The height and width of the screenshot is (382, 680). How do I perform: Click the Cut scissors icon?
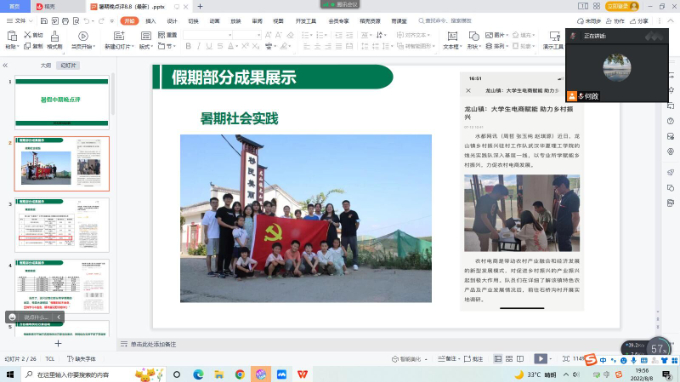[x=27, y=35]
